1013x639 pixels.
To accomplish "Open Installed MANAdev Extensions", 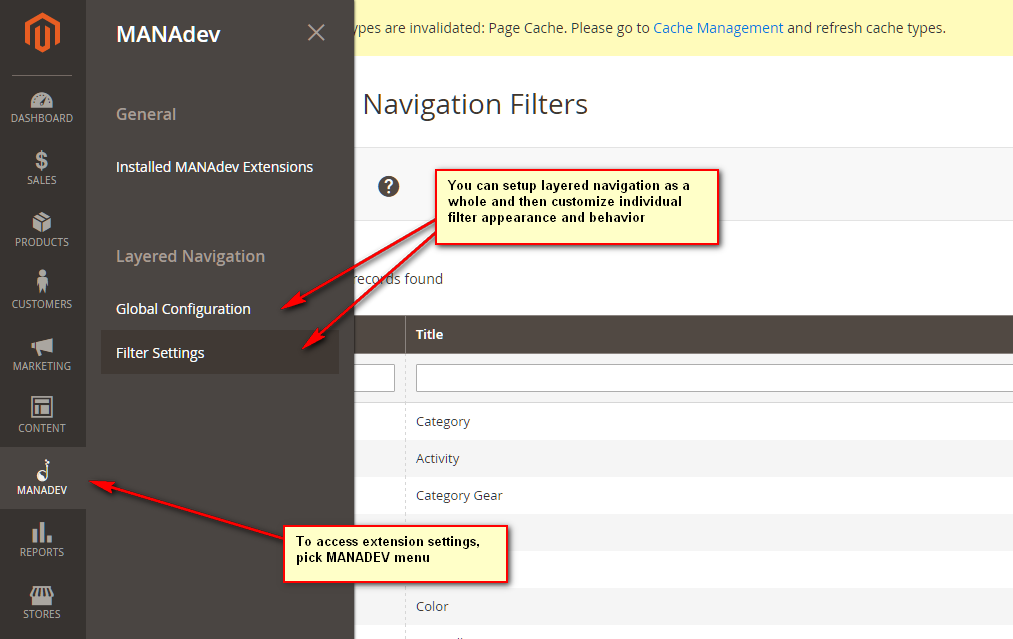I will click(214, 167).
